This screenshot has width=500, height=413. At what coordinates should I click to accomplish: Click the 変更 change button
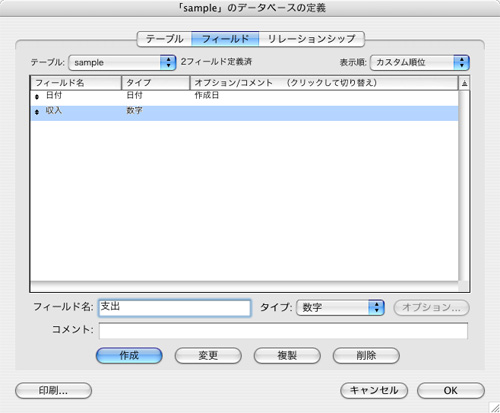tap(208, 356)
